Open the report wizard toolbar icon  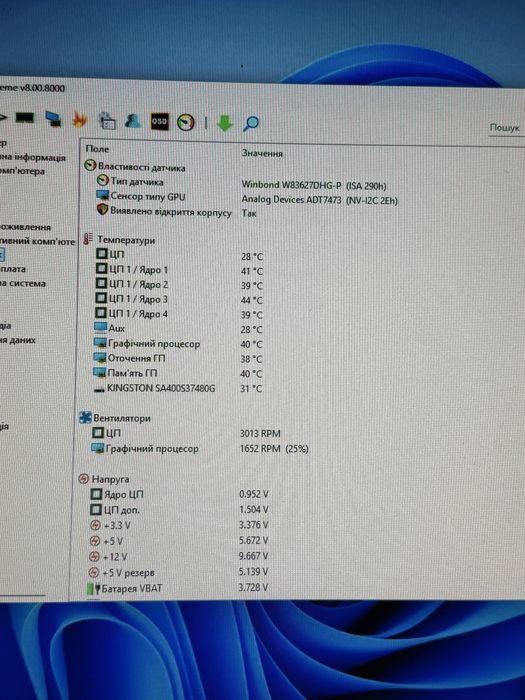pyautogui.click(x=107, y=121)
